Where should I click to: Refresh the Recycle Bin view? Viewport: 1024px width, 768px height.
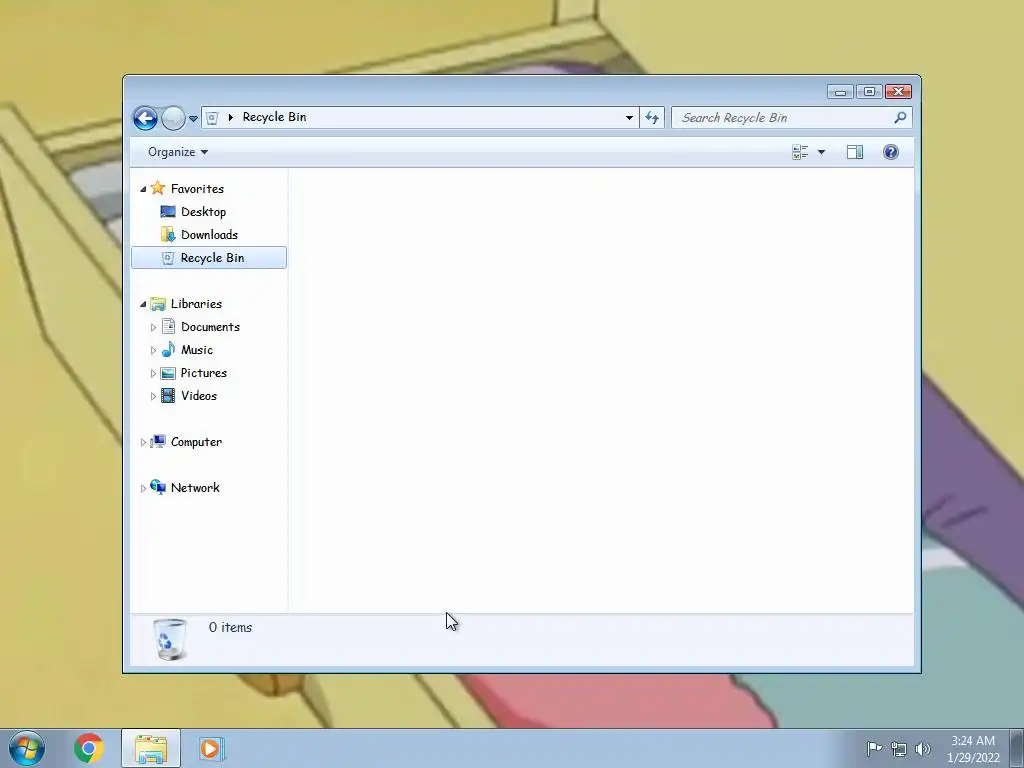click(652, 118)
